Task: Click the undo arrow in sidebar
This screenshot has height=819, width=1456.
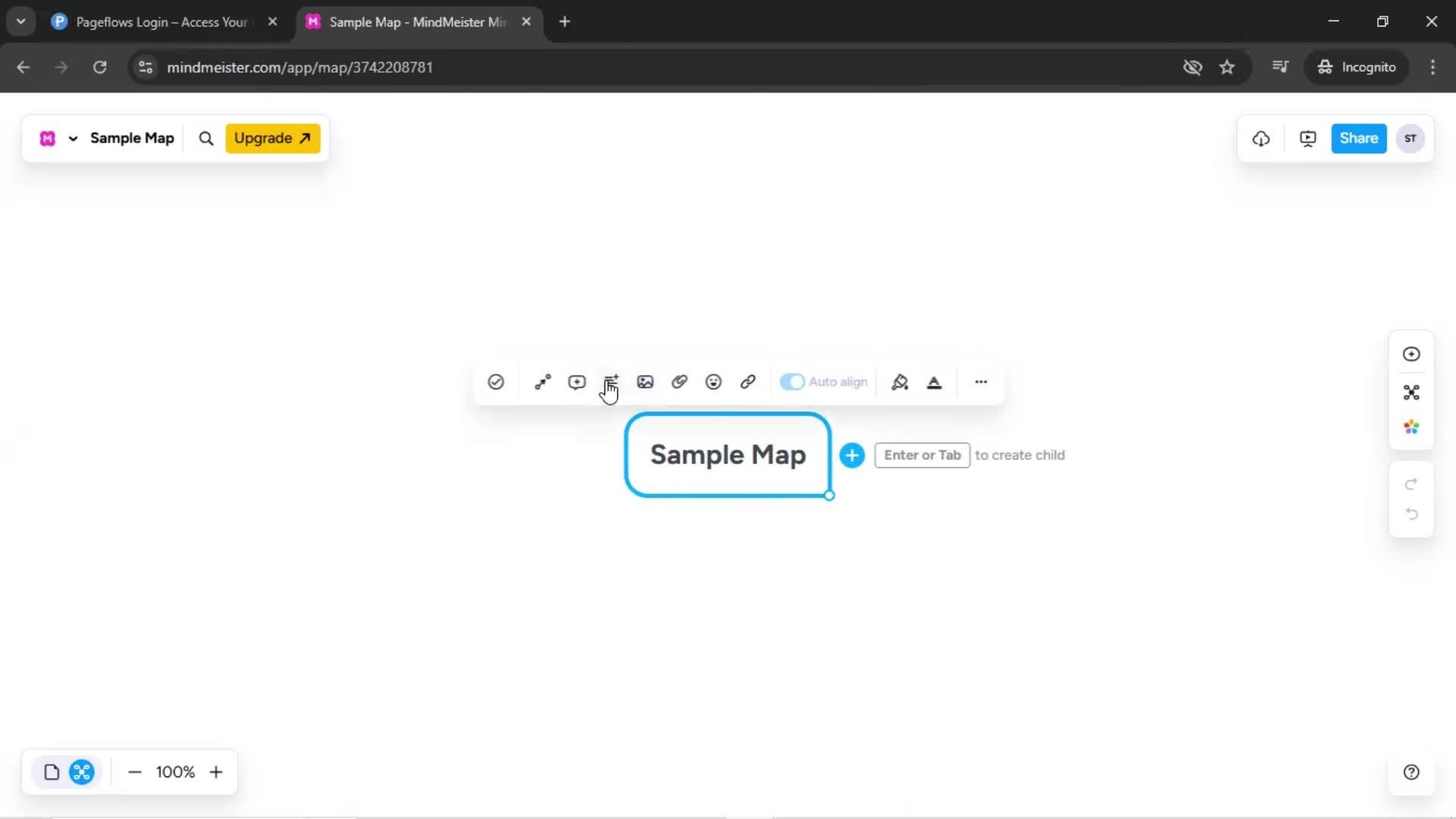Action: tap(1411, 514)
